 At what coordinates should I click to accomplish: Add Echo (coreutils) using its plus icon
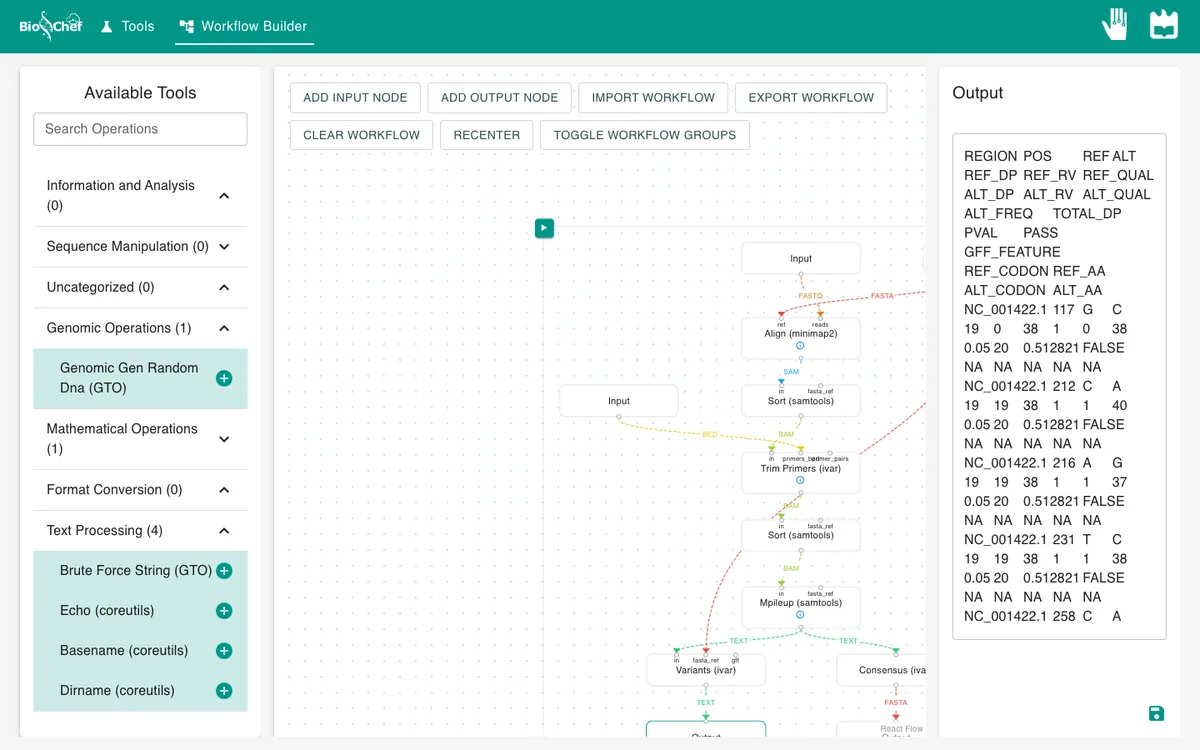coord(224,611)
